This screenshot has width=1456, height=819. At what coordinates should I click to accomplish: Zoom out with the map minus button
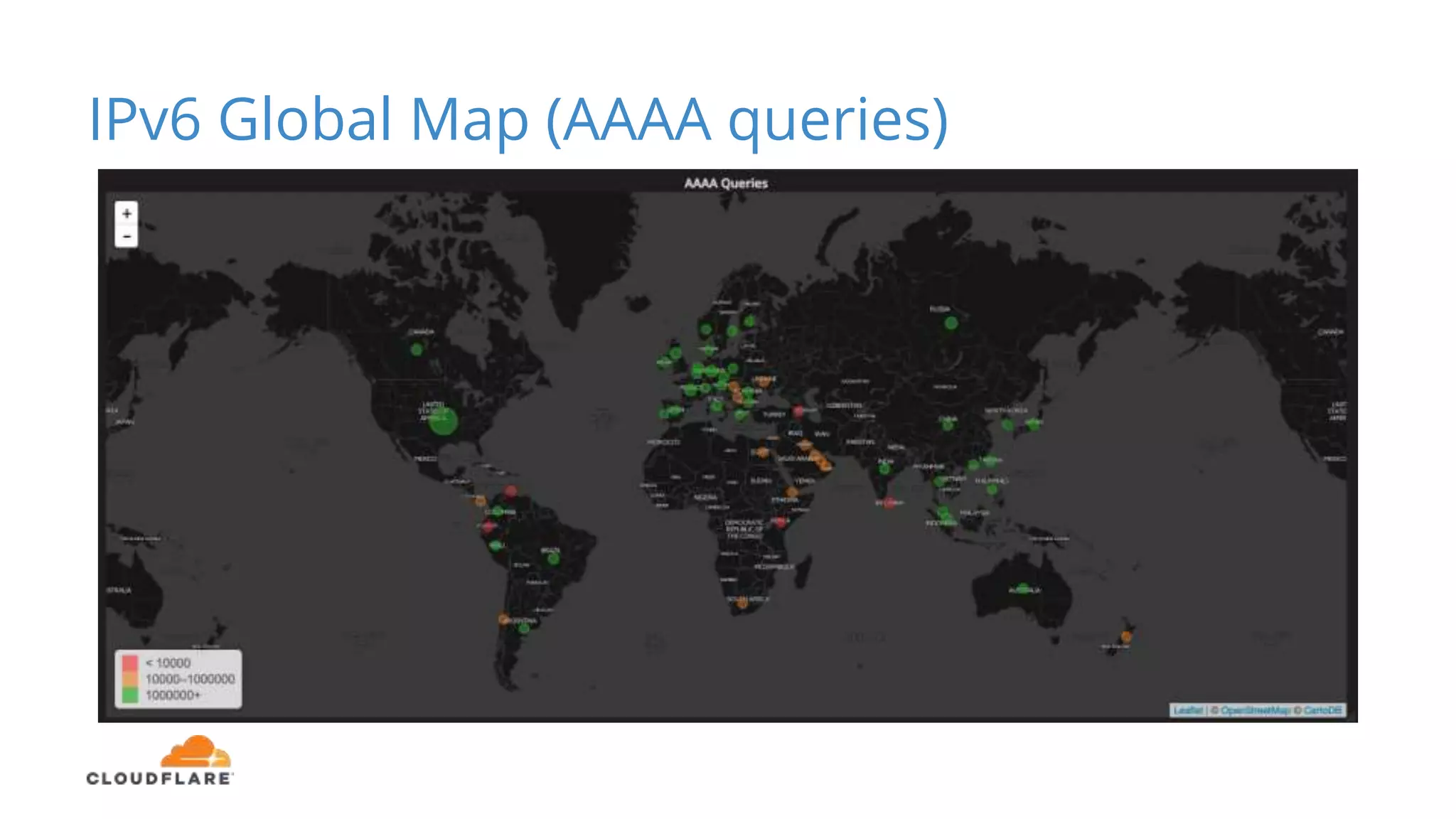pyautogui.click(x=127, y=236)
